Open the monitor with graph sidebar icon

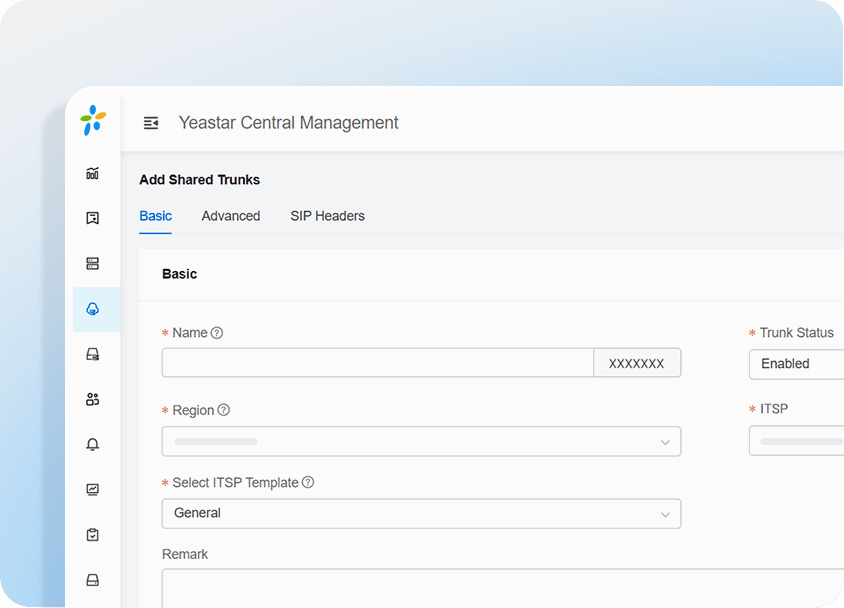pyautogui.click(x=93, y=490)
